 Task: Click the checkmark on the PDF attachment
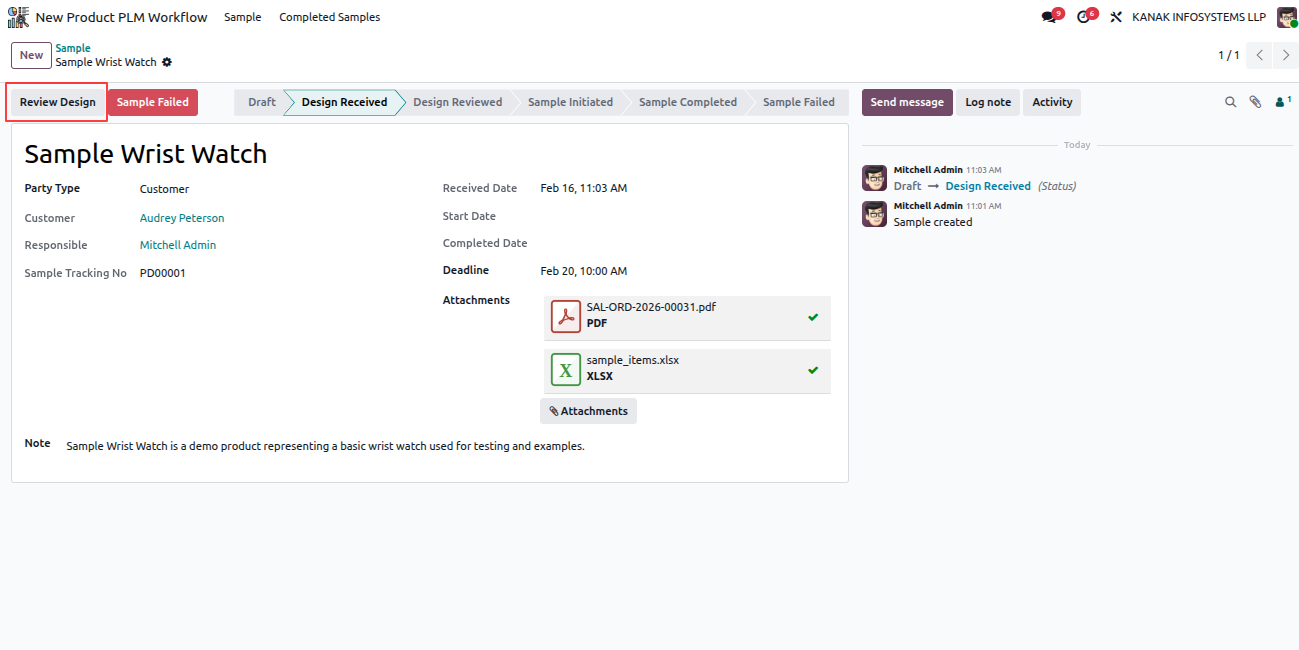(813, 317)
